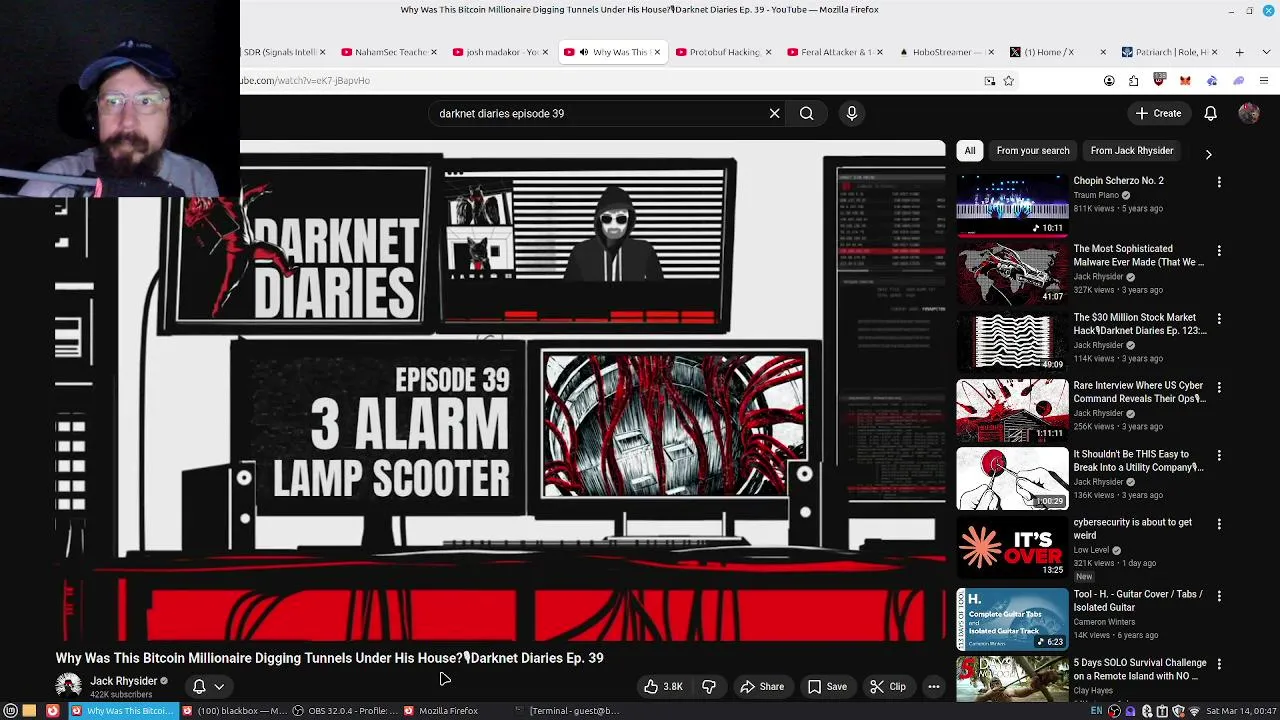Open YouTube notifications bell in header
This screenshot has height=720, width=1280.
pos(1210,113)
